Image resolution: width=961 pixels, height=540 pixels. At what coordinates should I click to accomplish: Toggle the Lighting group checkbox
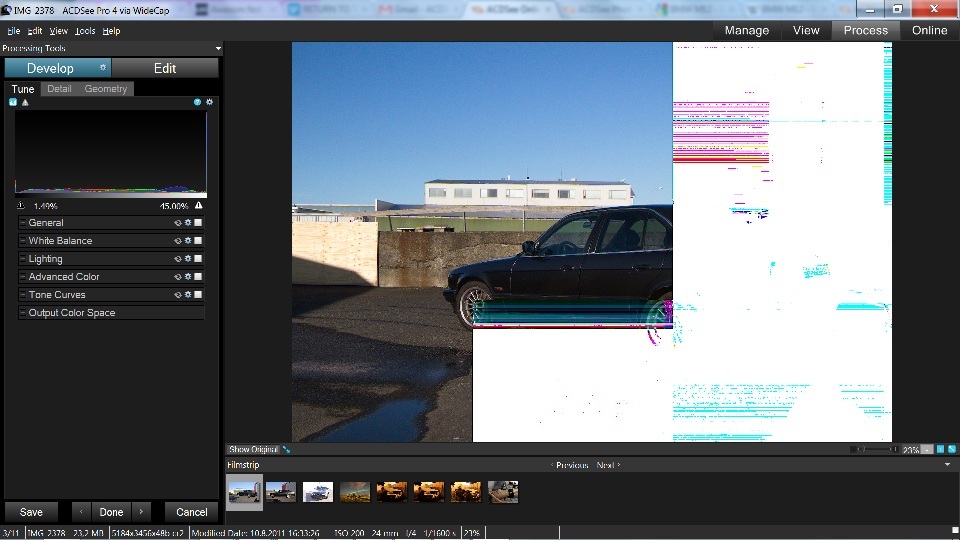(x=198, y=259)
